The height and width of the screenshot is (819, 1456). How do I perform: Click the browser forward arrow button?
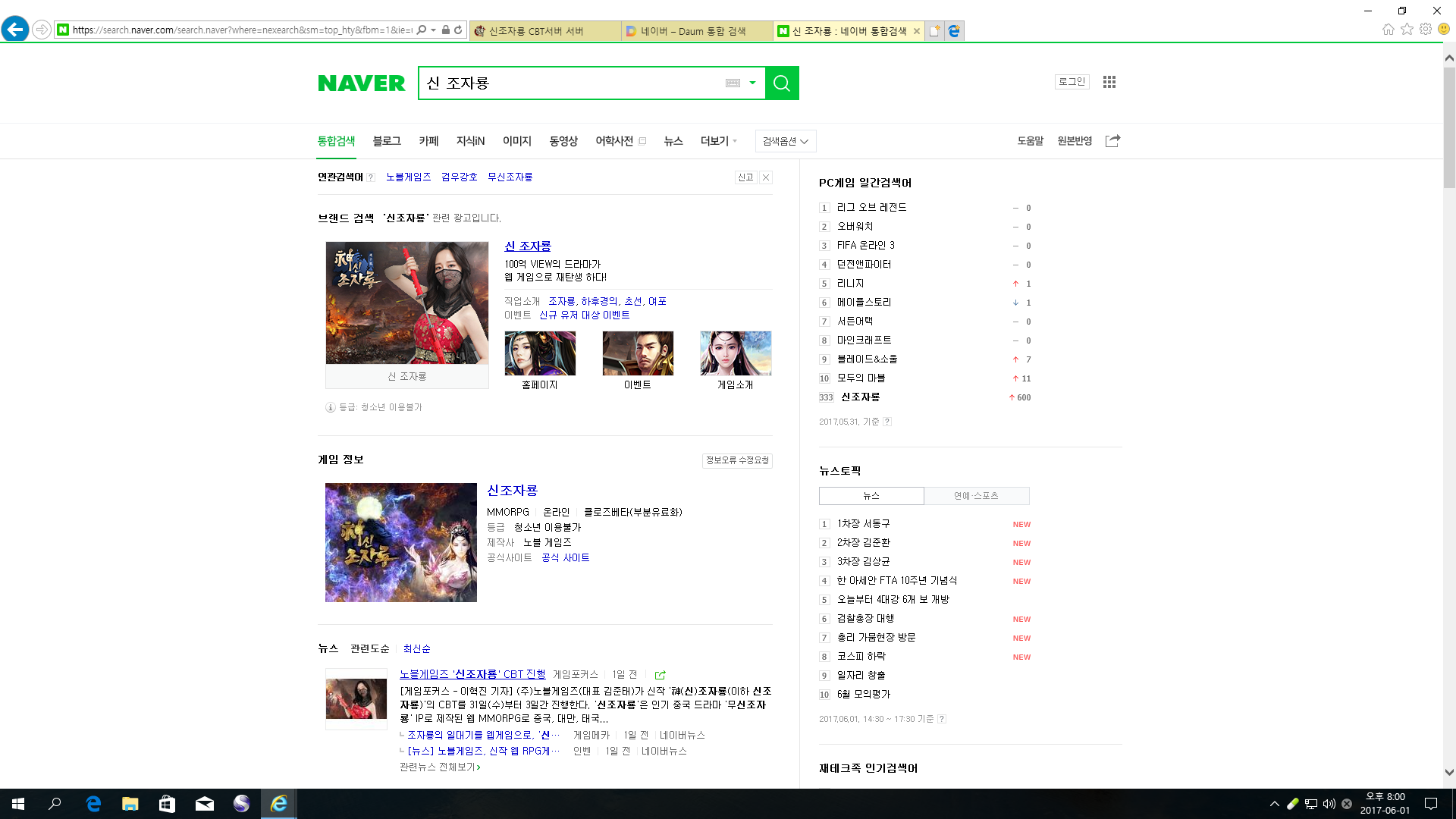click(x=42, y=30)
